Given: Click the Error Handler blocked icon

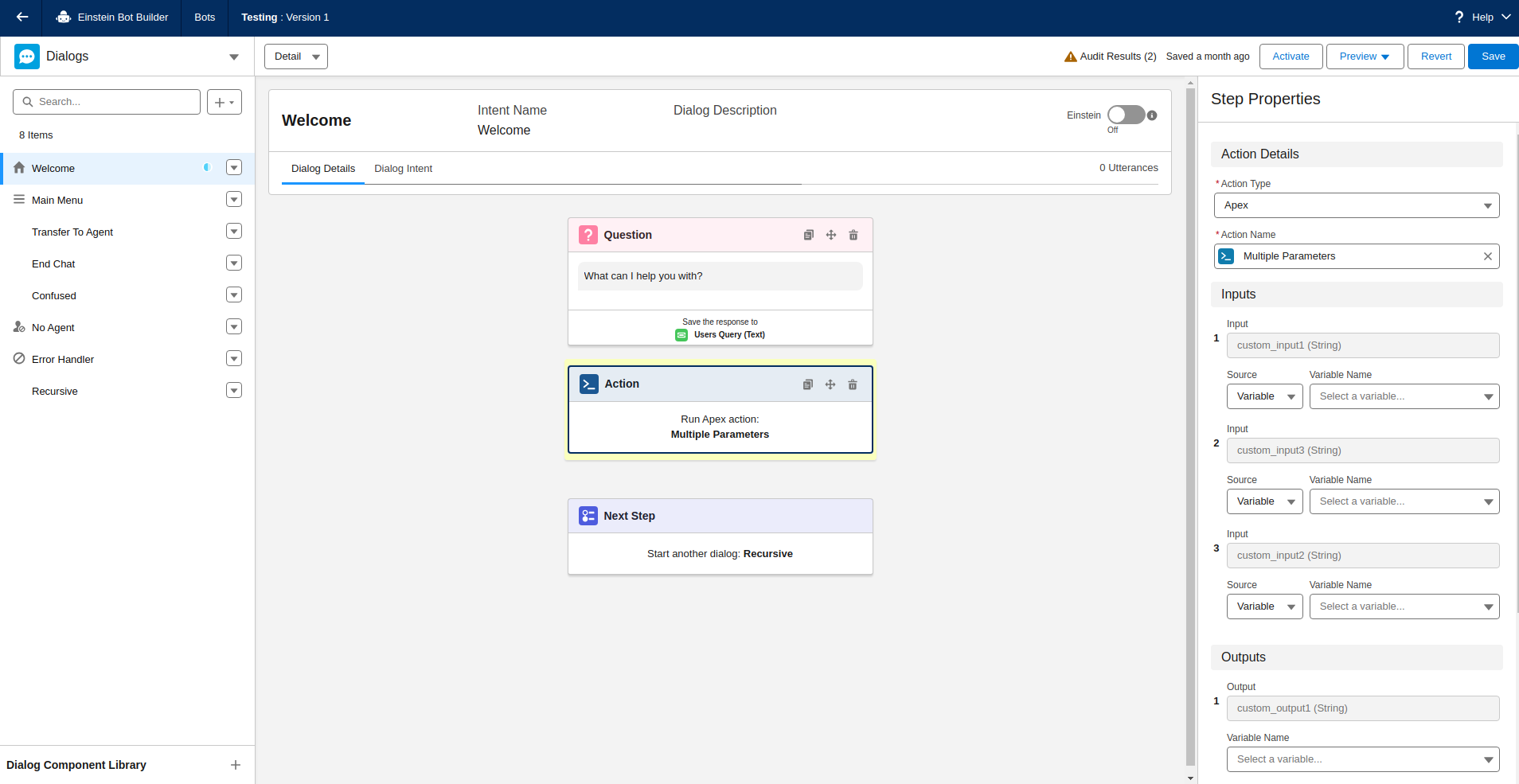Looking at the screenshot, I should 19,359.
